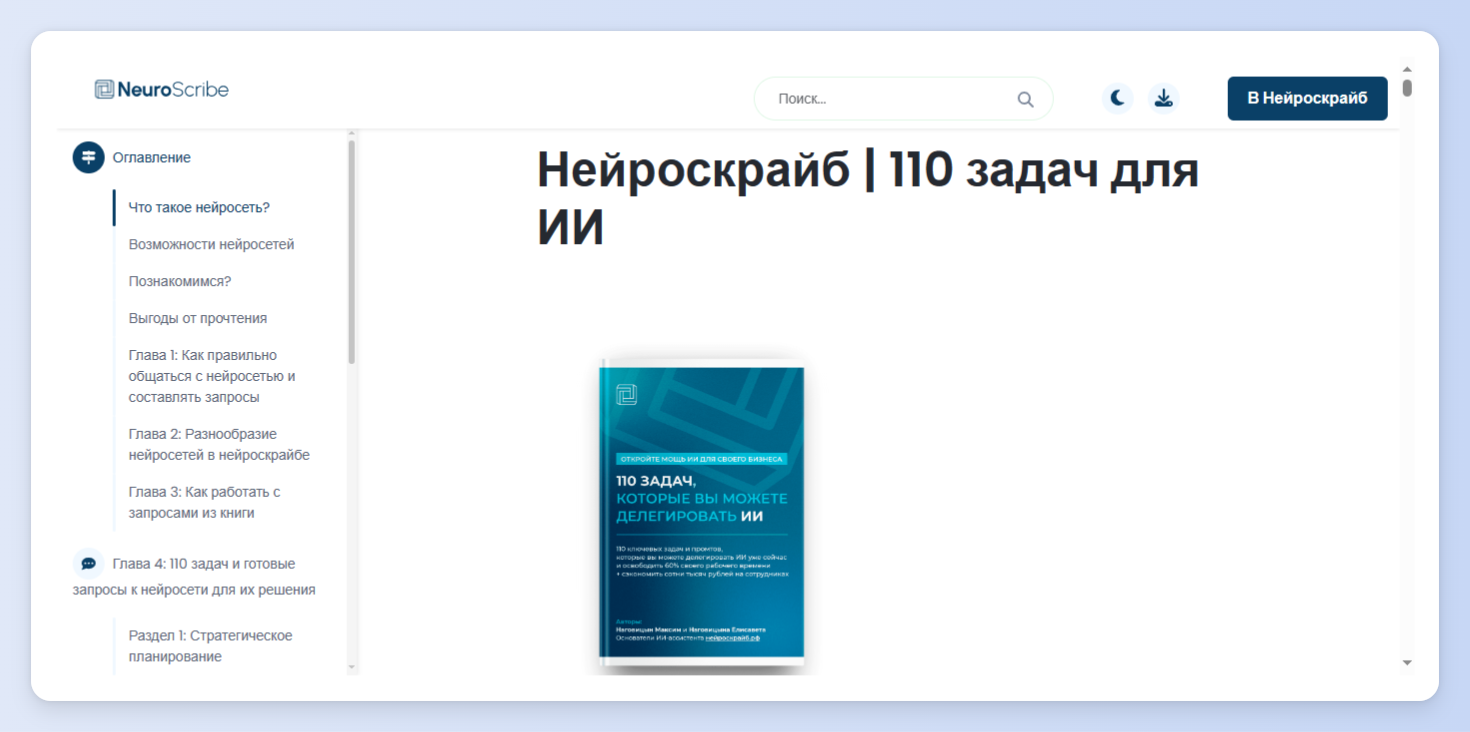Click the download icon in header
Image resolution: width=1470 pixels, height=732 pixels.
(1163, 98)
